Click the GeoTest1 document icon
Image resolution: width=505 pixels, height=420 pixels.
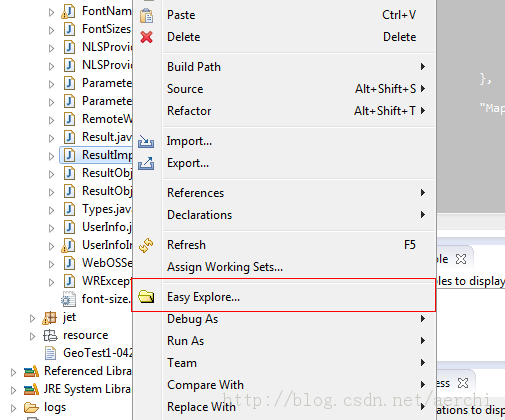pos(50,353)
